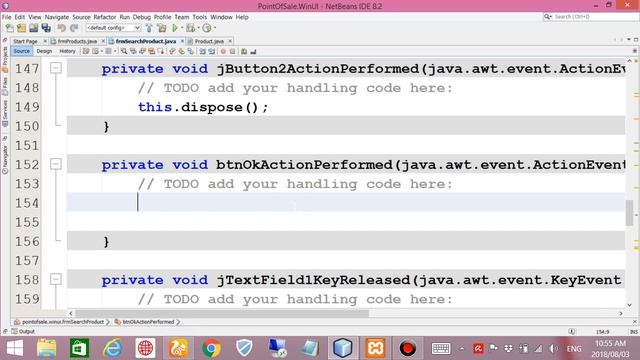Click the ENG language indicator in system tray
Viewport: 640px width, 360px height.
tap(574, 349)
